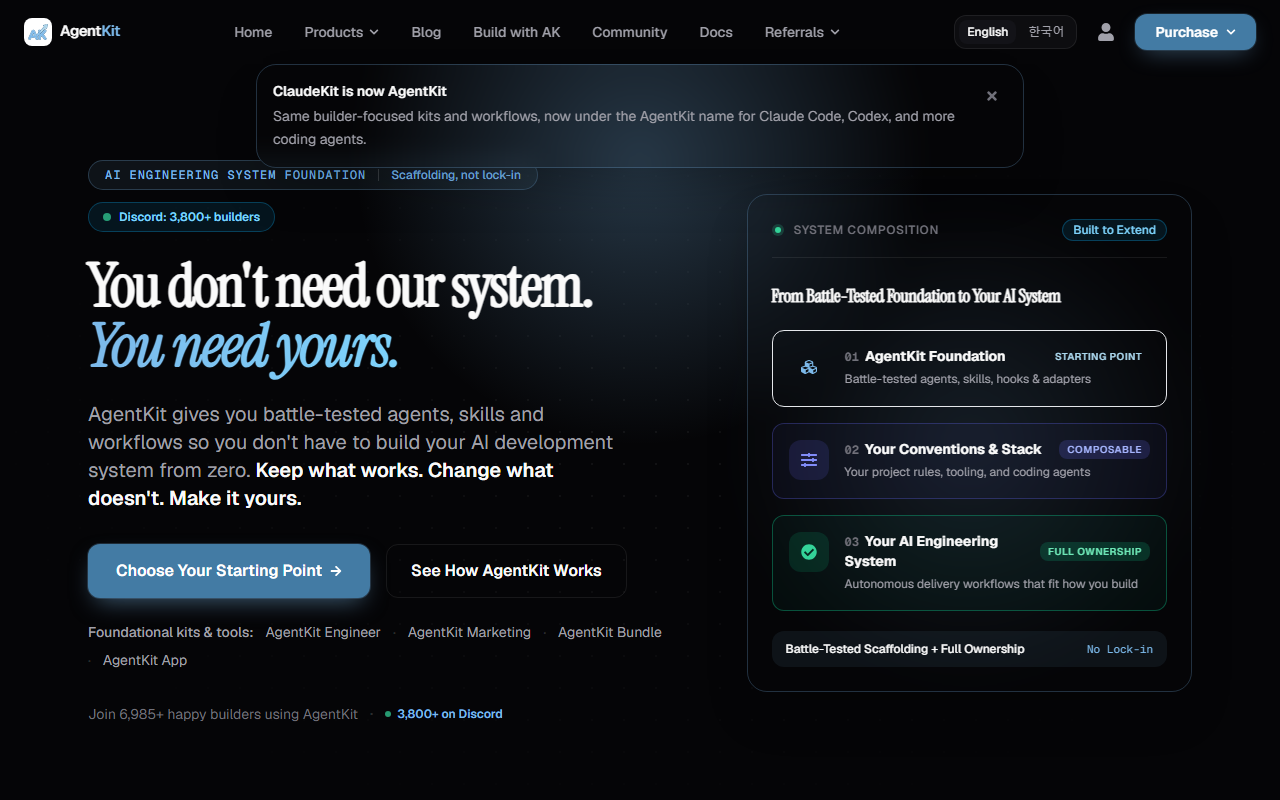Open the Blog page

[426, 32]
